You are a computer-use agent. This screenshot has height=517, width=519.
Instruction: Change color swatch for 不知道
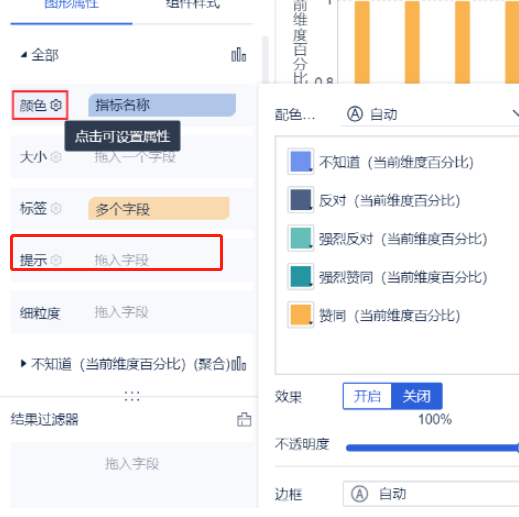(x=301, y=162)
